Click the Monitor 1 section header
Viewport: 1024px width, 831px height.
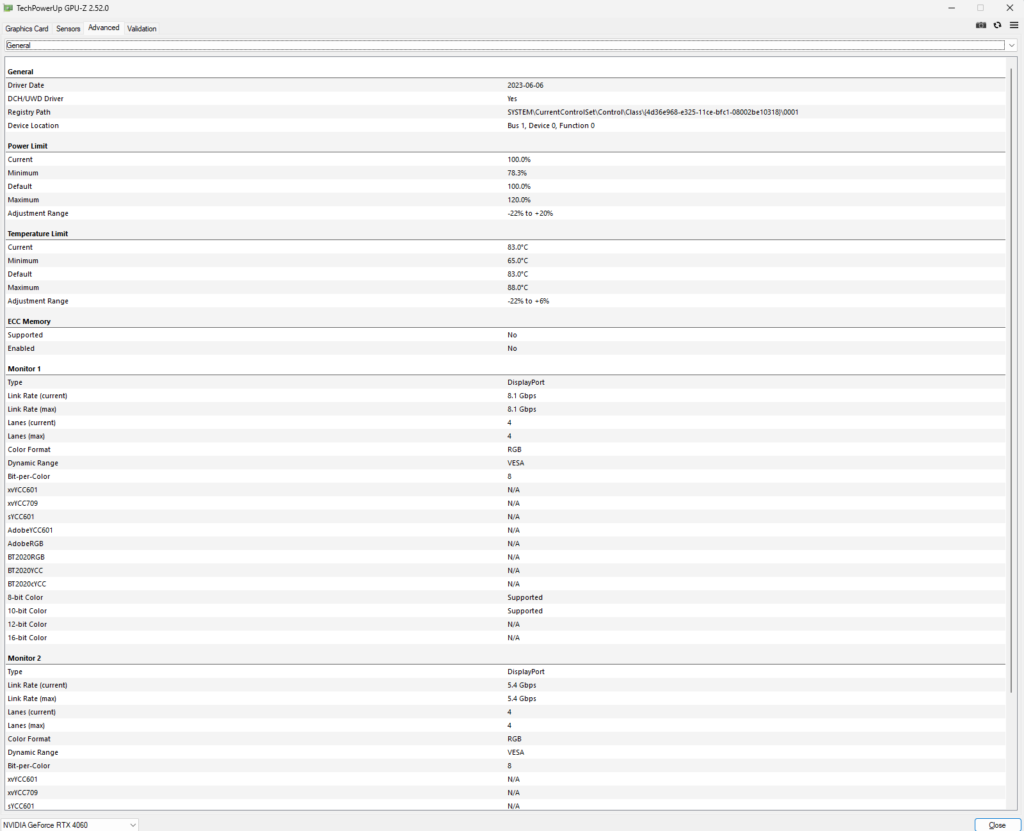24,369
